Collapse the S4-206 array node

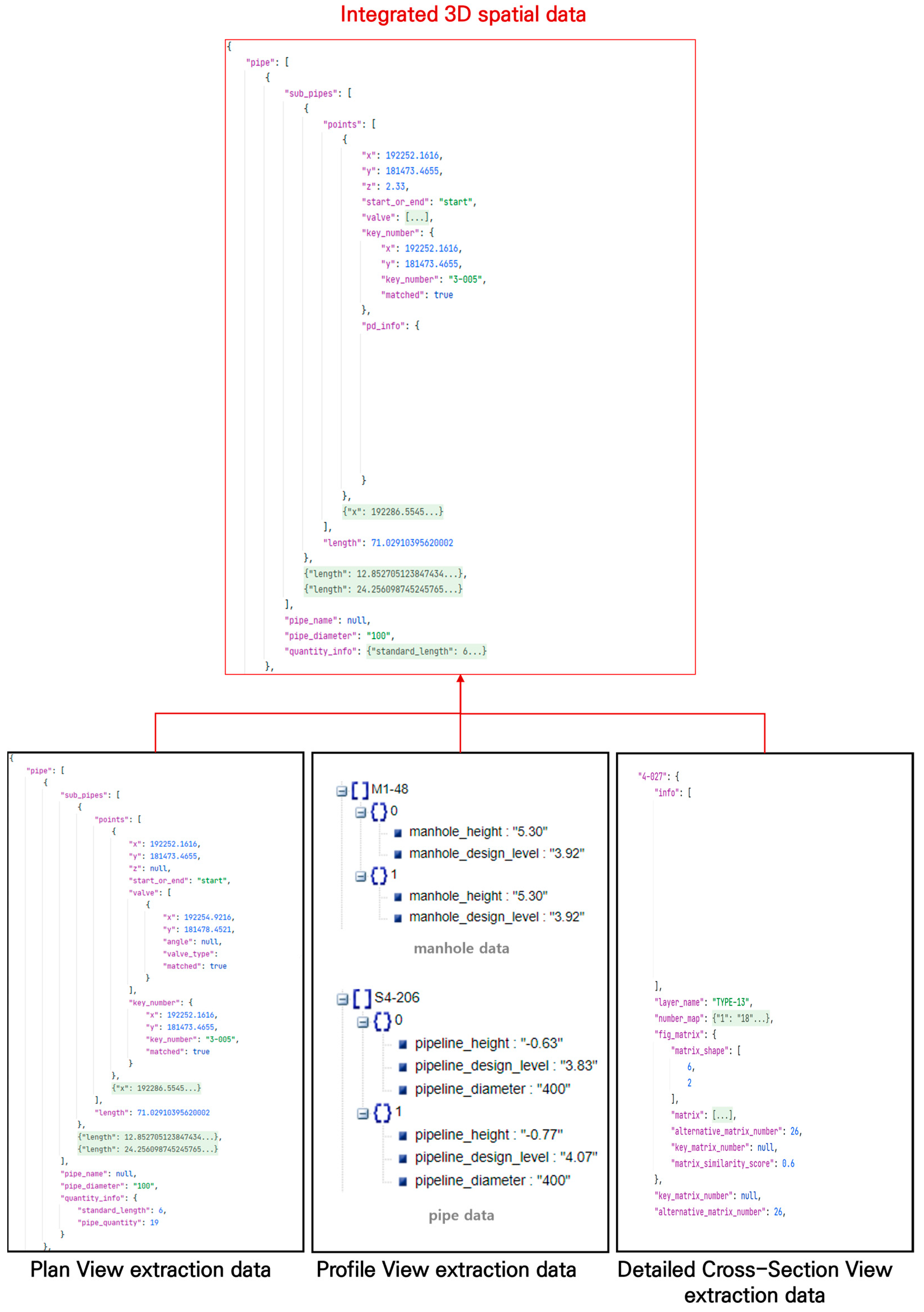tap(342, 1000)
